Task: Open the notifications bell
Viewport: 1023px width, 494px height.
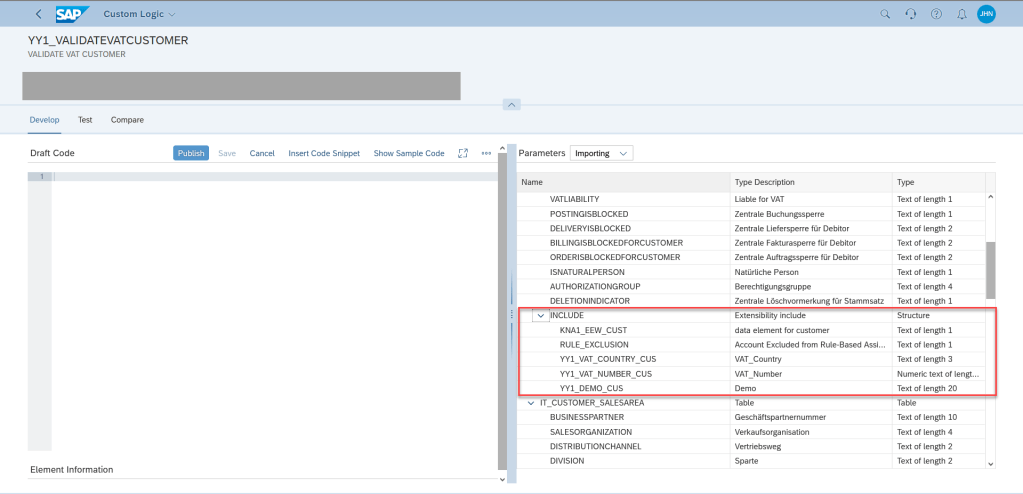Action: click(961, 14)
